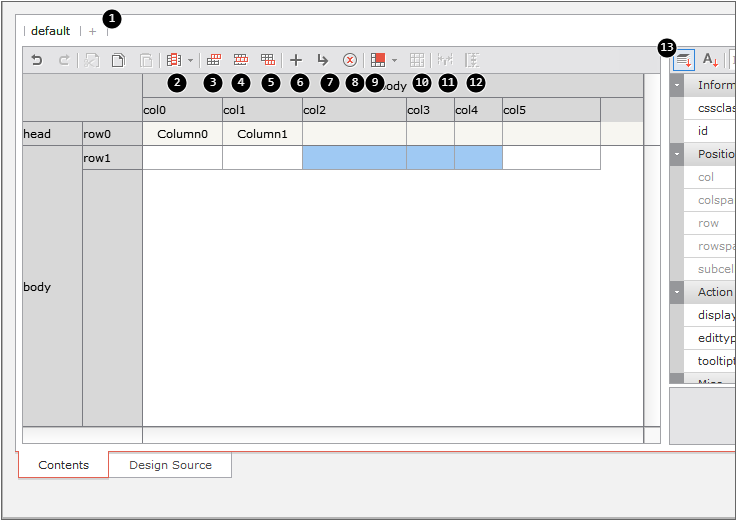Select the Column0 head cell
Image resolution: width=736 pixels, height=520 pixels.
point(182,134)
